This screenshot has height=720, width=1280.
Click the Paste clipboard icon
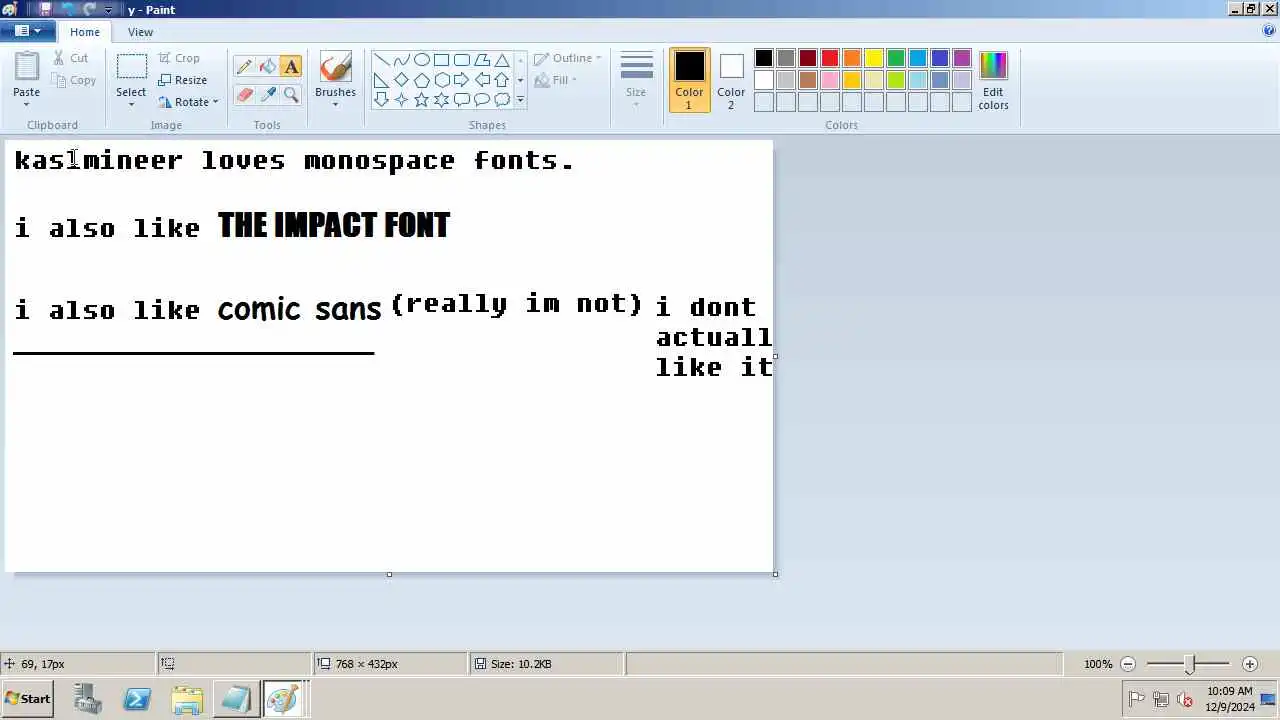pyautogui.click(x=27, y=66)
